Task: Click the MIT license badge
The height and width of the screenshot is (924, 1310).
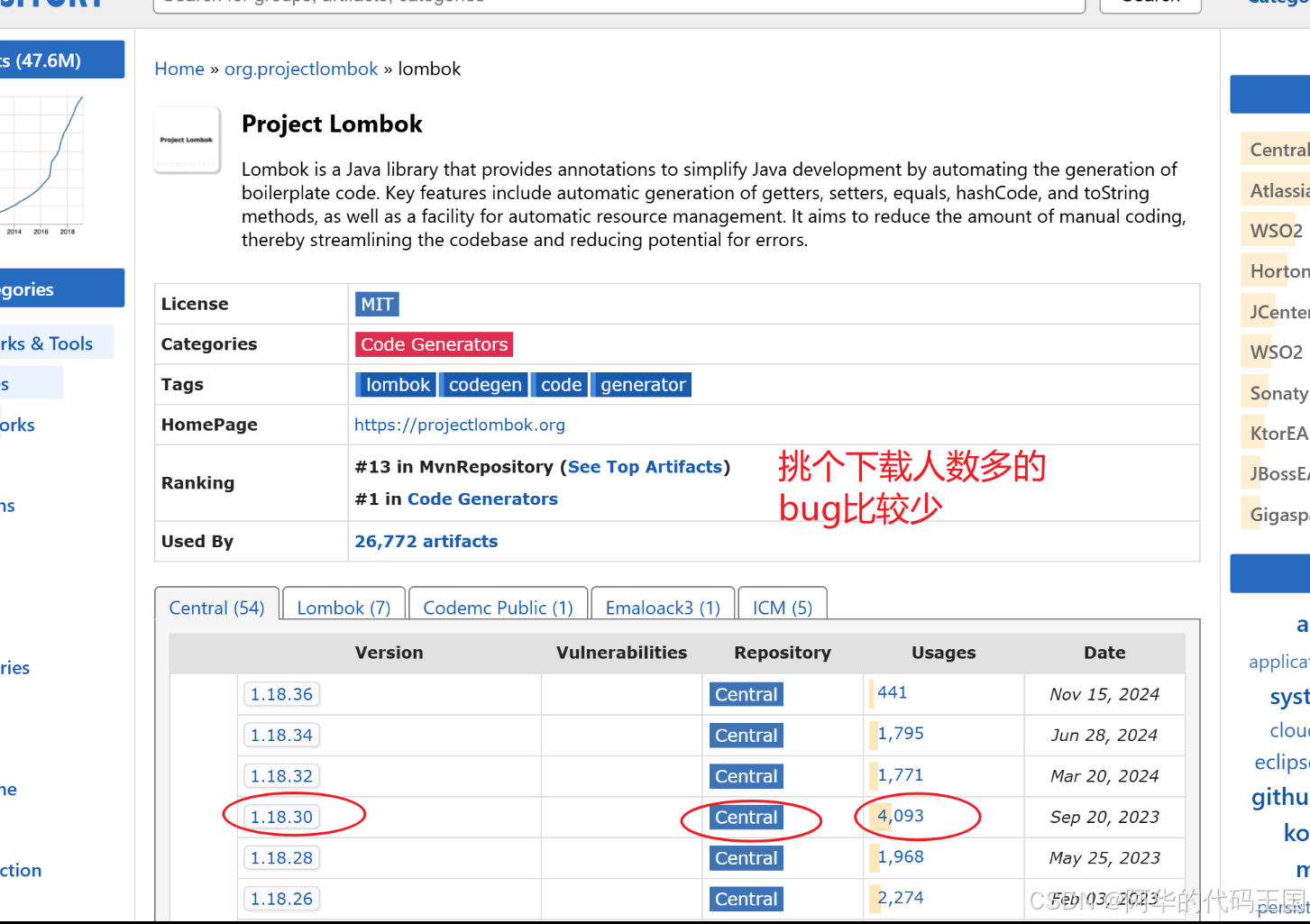Action: (x=376, y=304)
